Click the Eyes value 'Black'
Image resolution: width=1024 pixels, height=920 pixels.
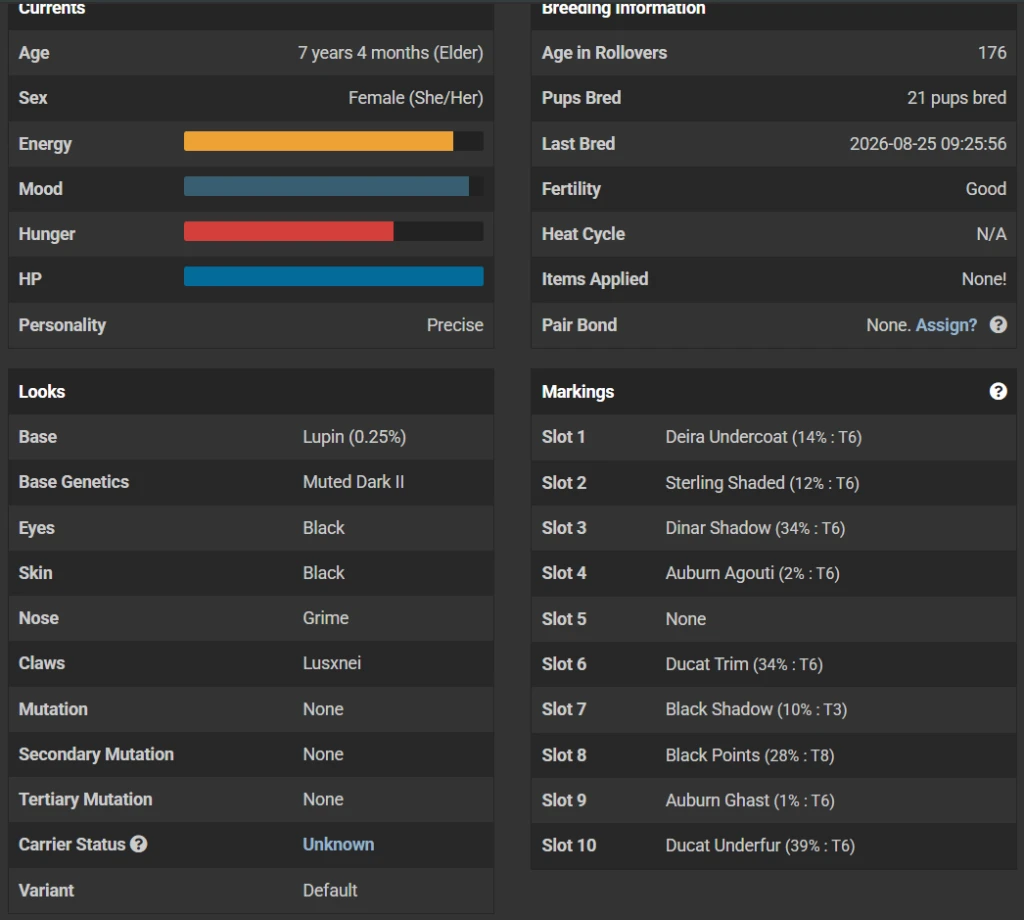pyautogui.click(x=323, y=528)
